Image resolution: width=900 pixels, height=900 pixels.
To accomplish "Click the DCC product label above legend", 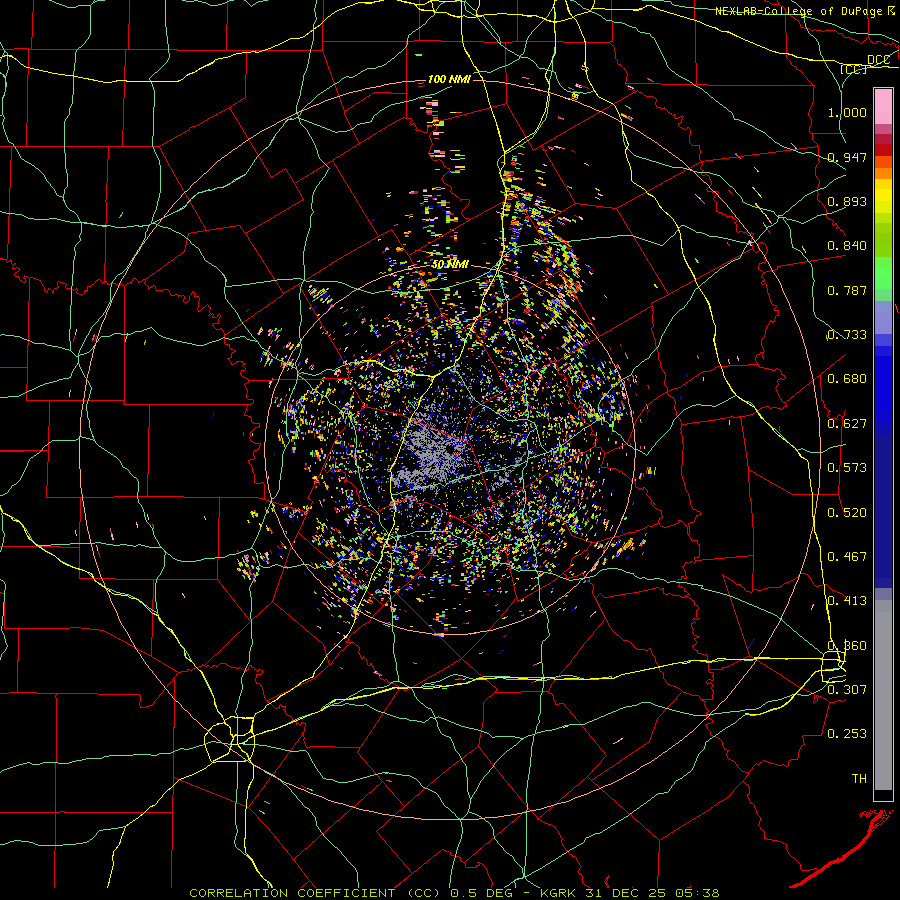I will pyautogui.click(x=878, y=59).
